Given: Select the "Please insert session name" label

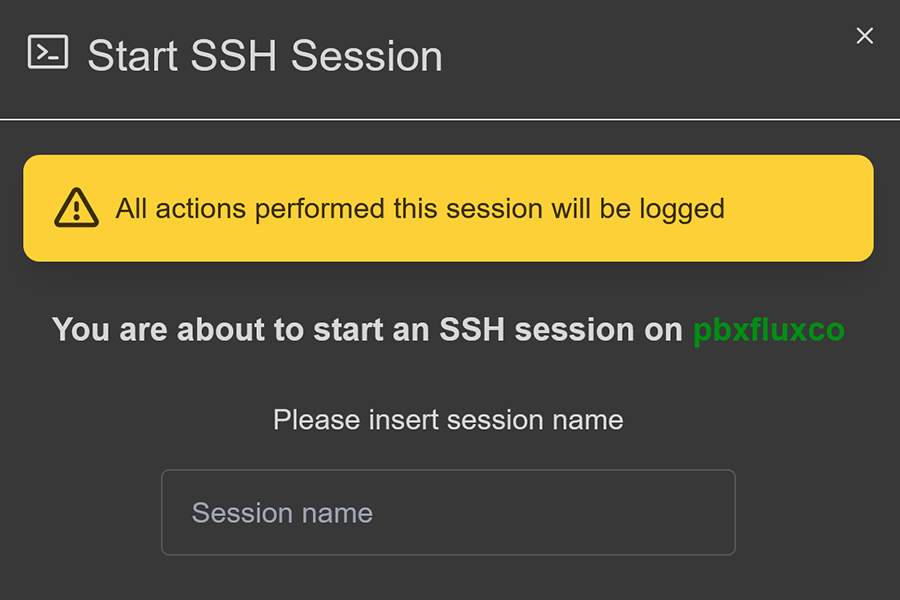Looking at the screenshot, I should (448, 420).
